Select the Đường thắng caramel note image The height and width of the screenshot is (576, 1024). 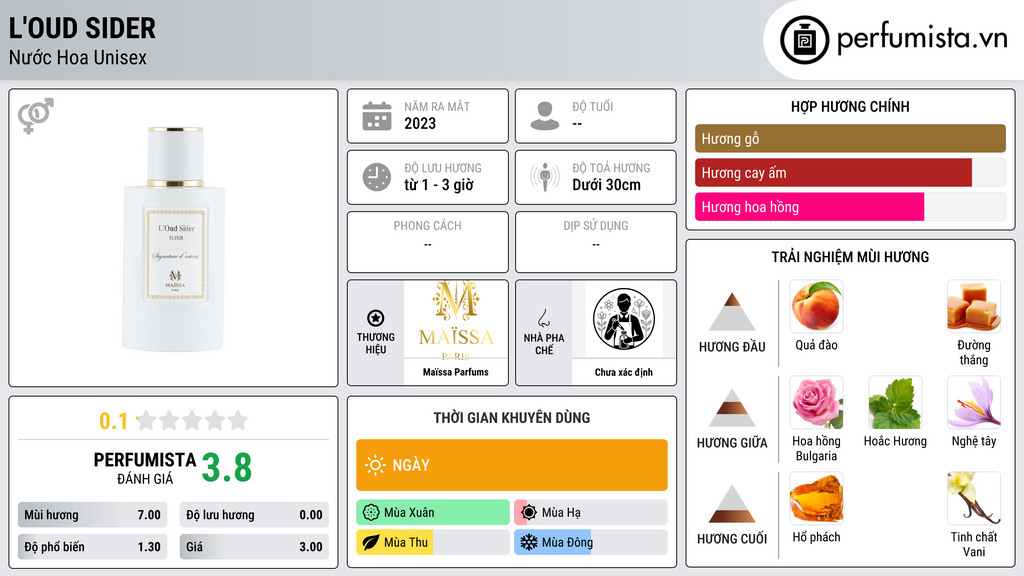pyautogui.click(x=974, y=306)
